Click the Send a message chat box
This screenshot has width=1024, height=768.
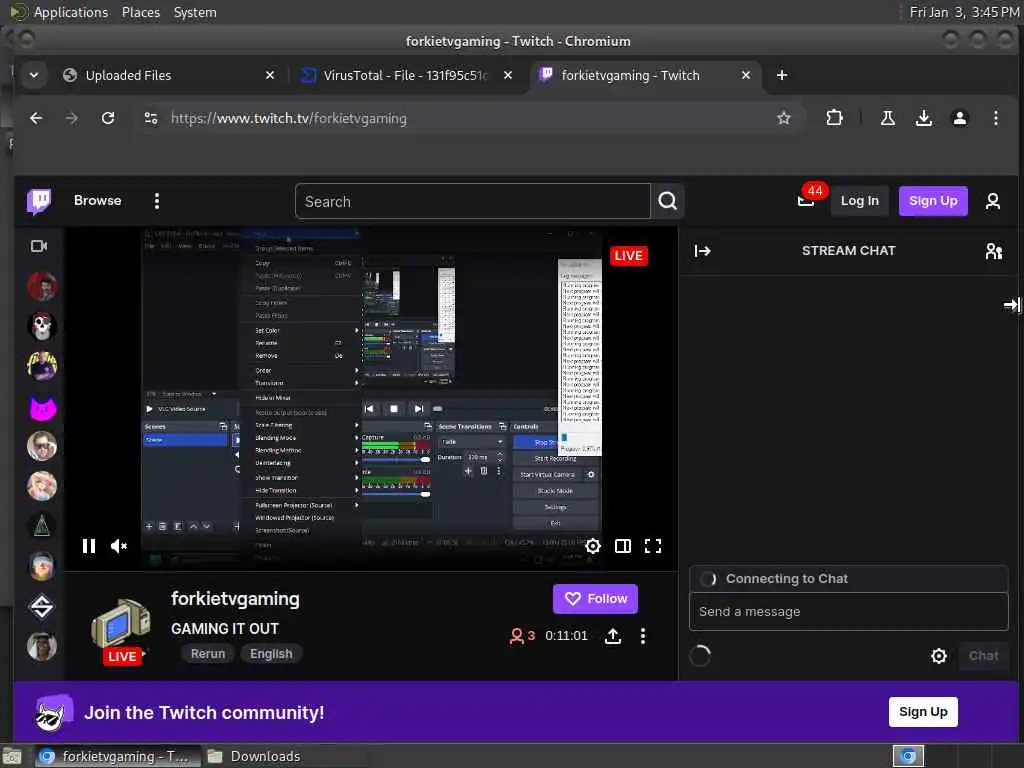tap(848, 612)
